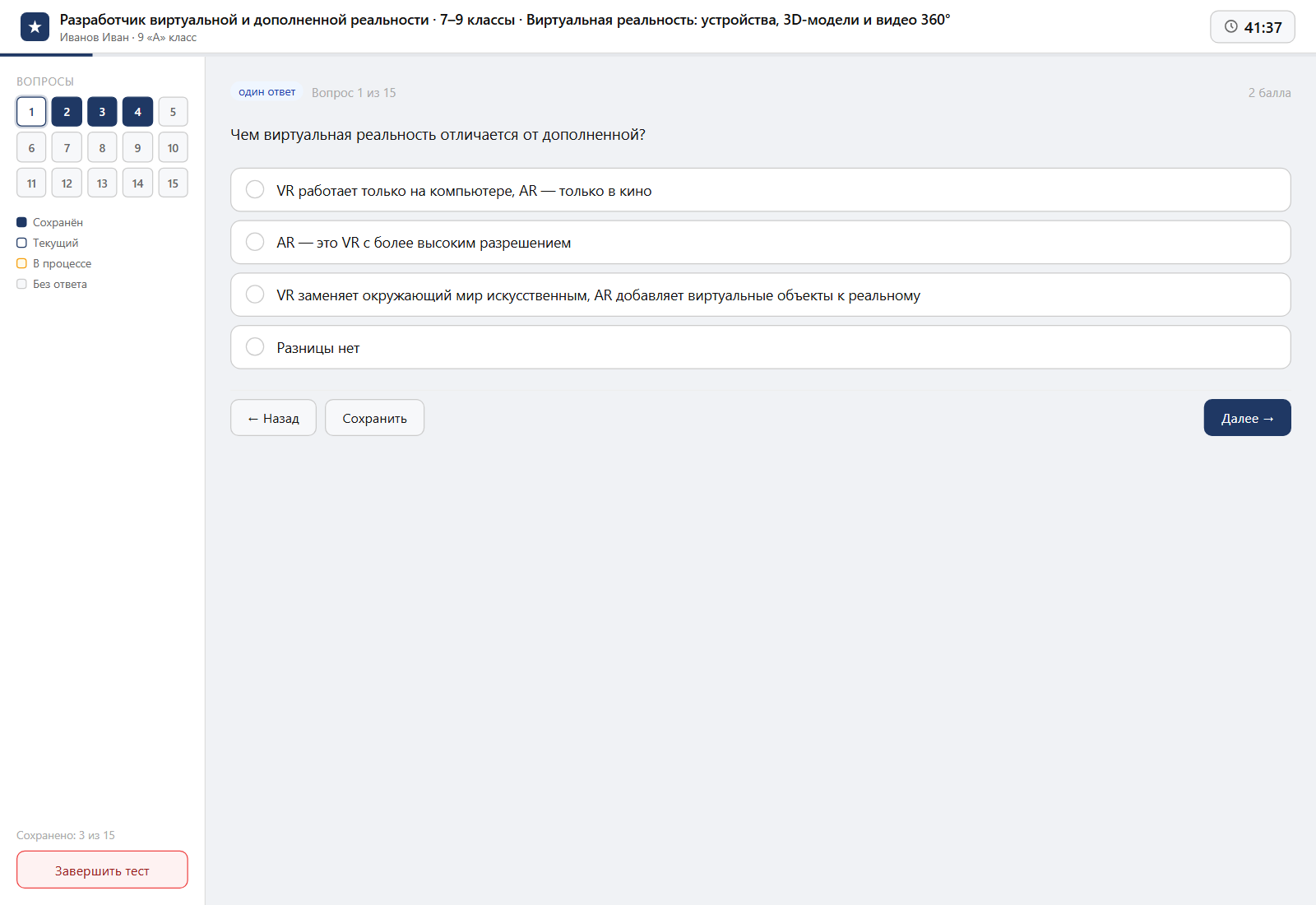
Task: Click 'Вопрос 1 из 15' counter text
Action: coord(354,93)
